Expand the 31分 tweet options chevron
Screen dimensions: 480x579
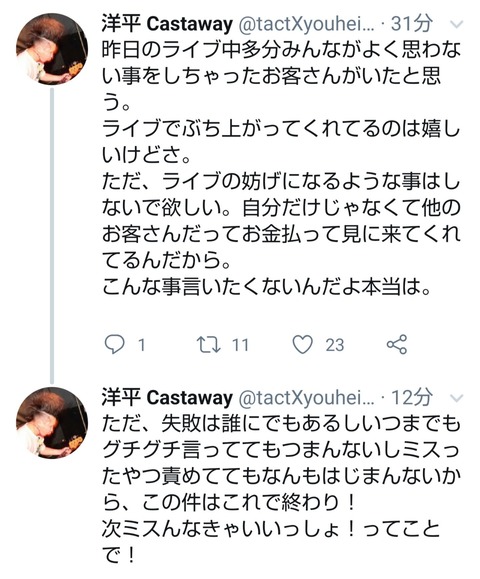click(x=457, y=25)
